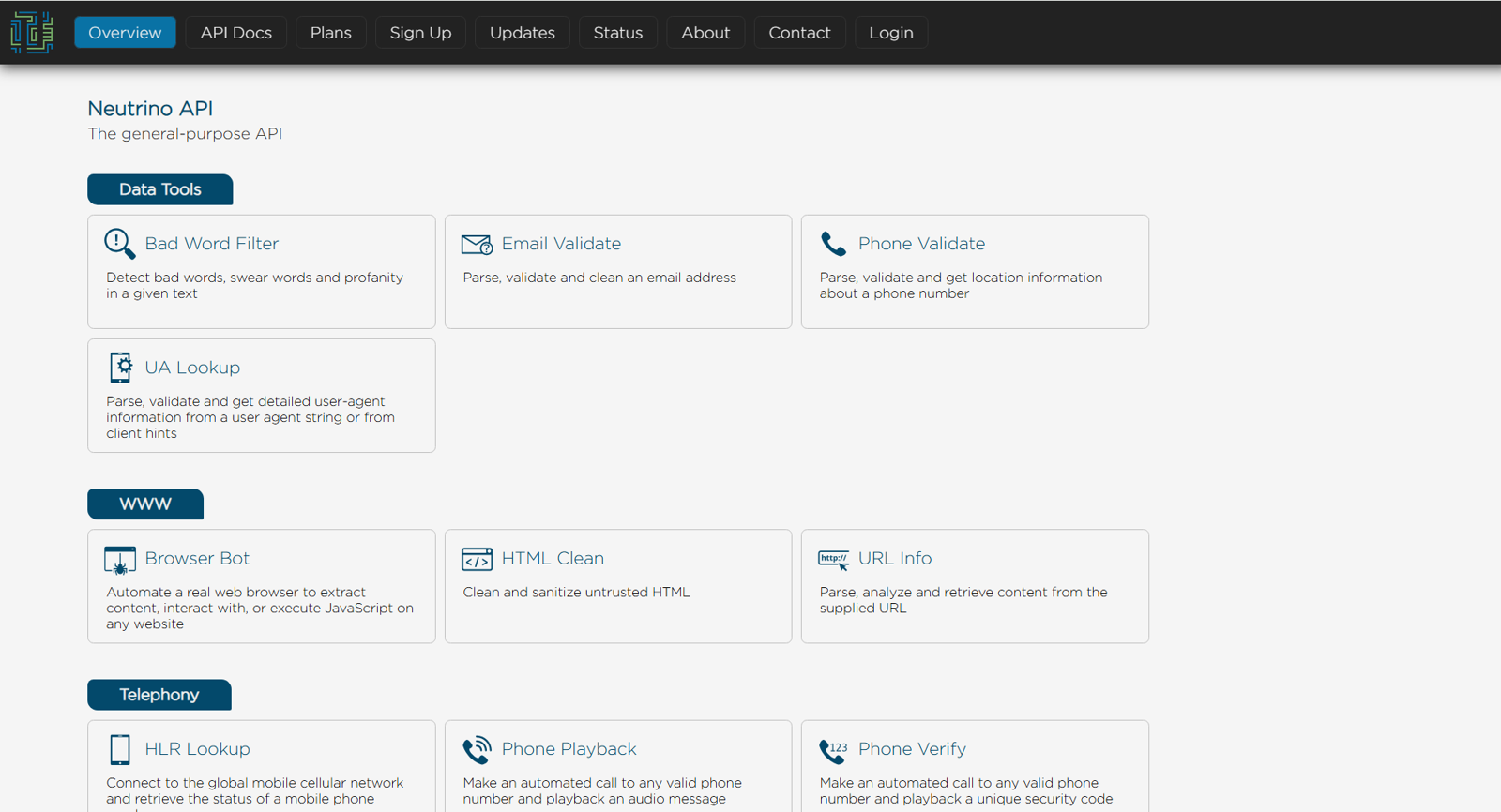Click 'get location information about a phone number' text
Viewport: 1501px width, 812px height.
click(961, 285)
